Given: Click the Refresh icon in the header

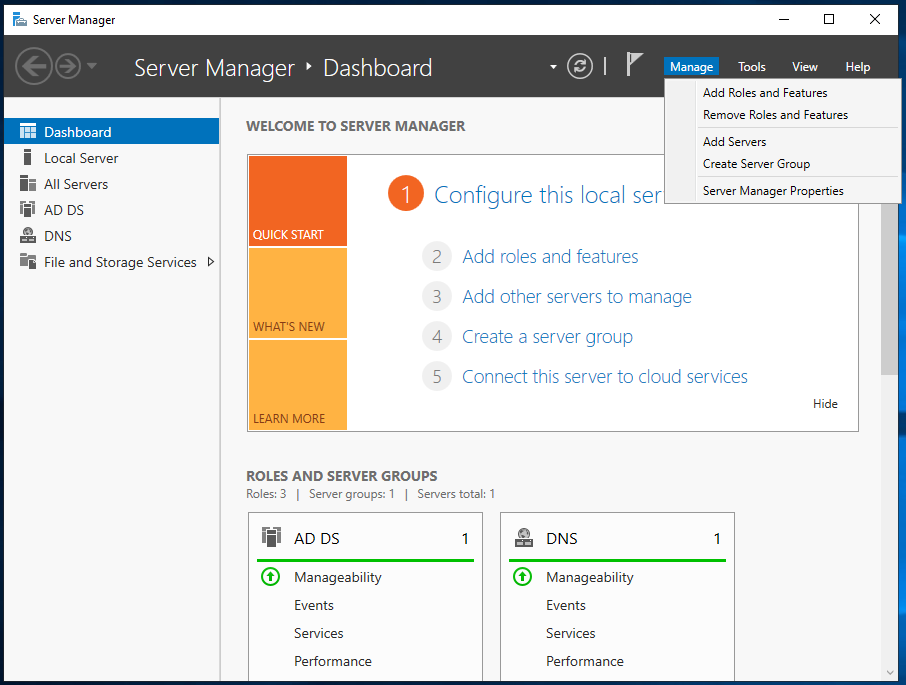Looking at the screenshot, I should coord(580,66).
